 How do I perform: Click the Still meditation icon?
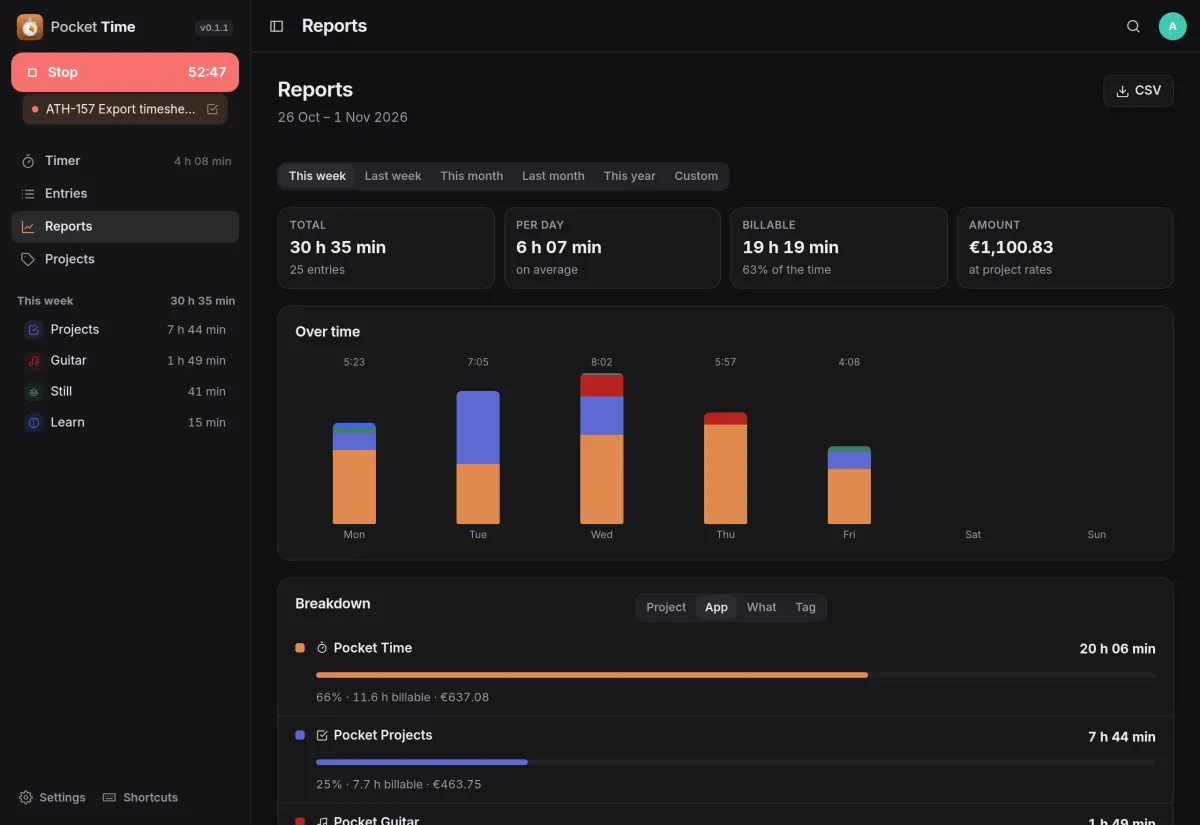(33, 392)
